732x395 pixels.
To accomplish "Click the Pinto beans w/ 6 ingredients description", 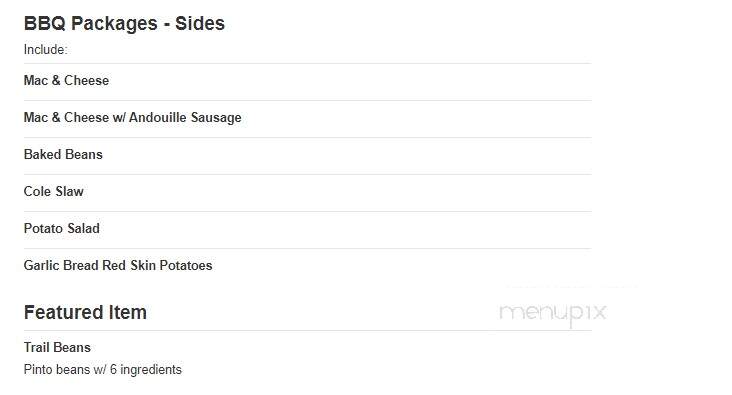I will [103, 369].
